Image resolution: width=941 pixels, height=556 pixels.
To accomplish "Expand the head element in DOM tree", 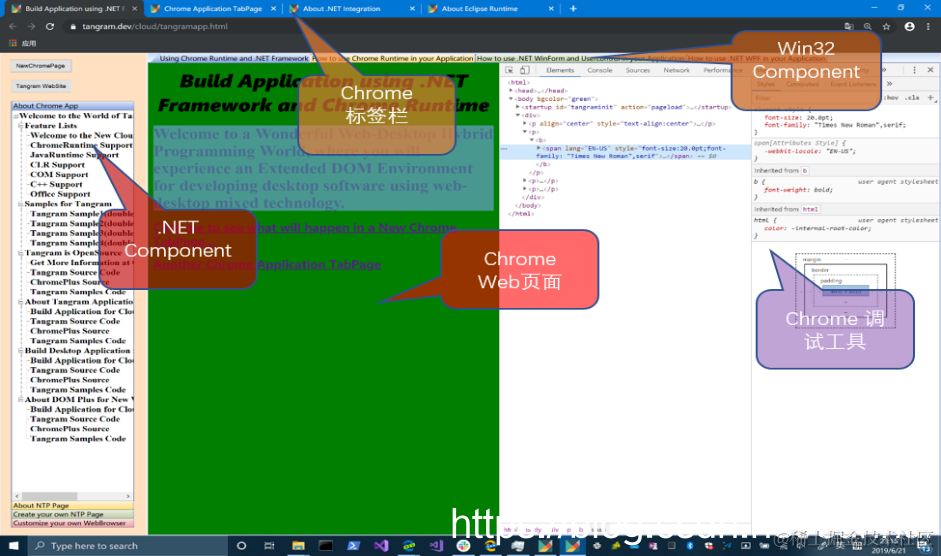I will point(511,91).
